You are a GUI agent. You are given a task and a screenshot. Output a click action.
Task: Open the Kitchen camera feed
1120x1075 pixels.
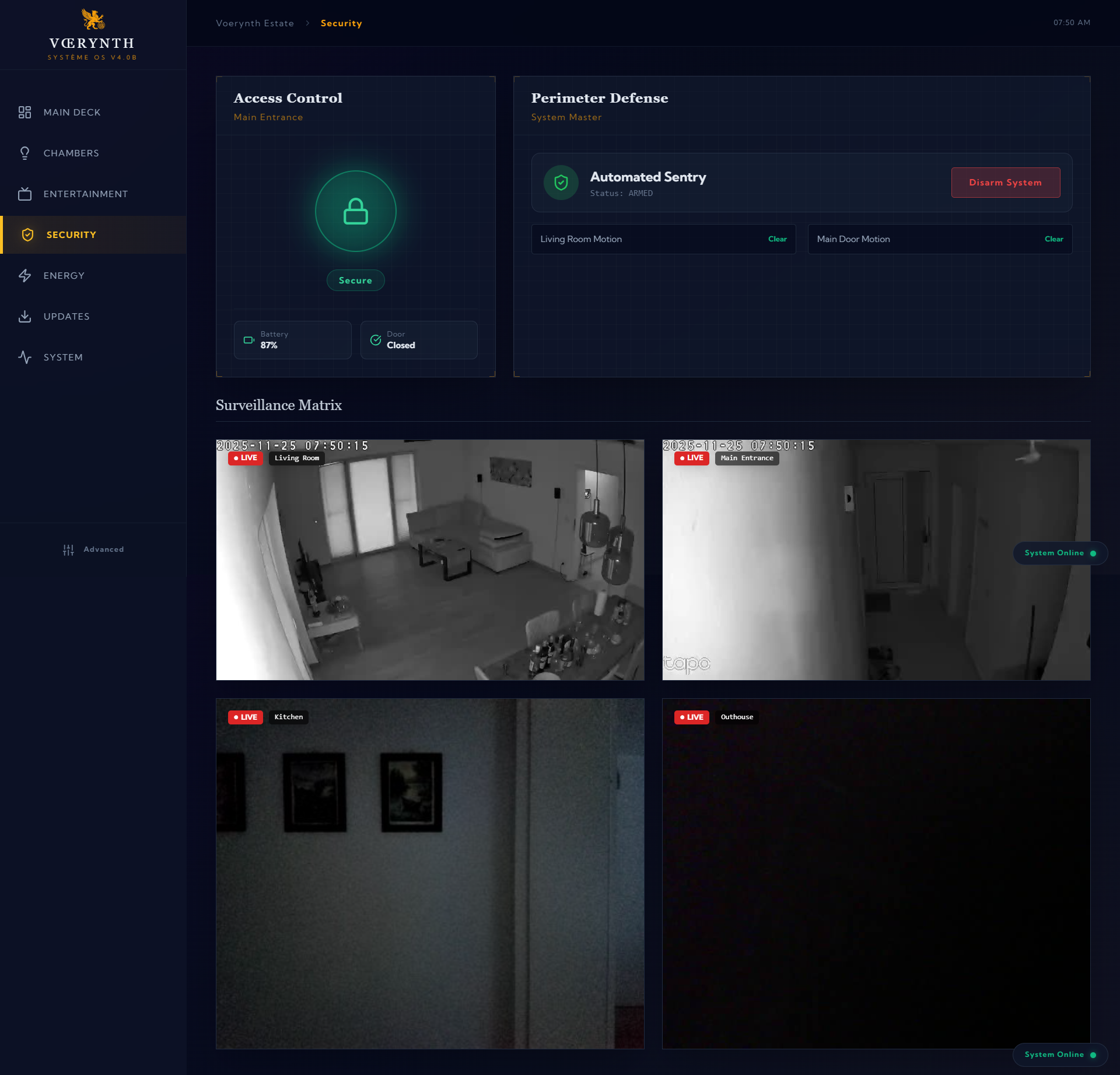coord(430,873)
